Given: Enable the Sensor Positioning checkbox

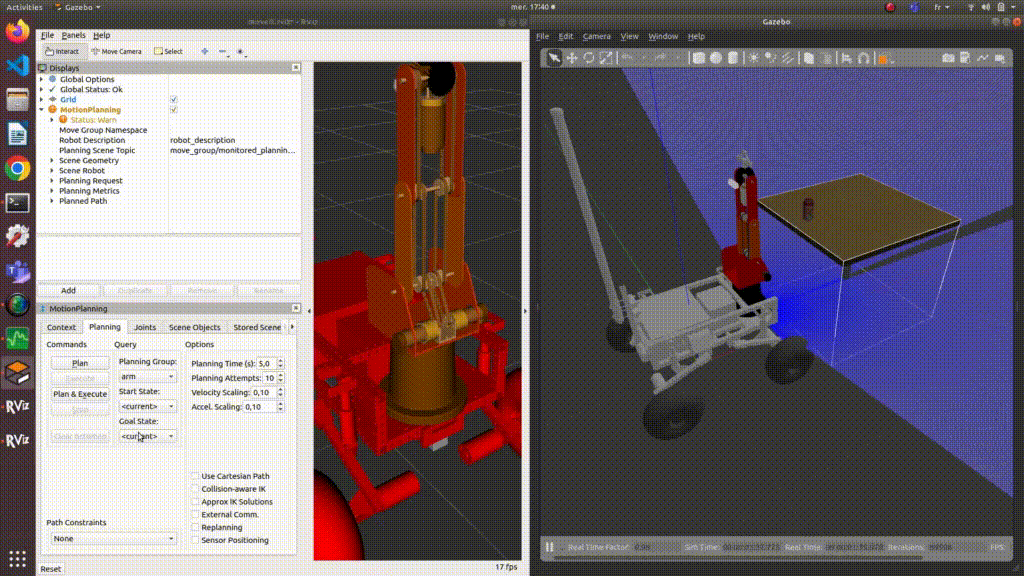Looking at the screenshot, I should tap(195, 540).
